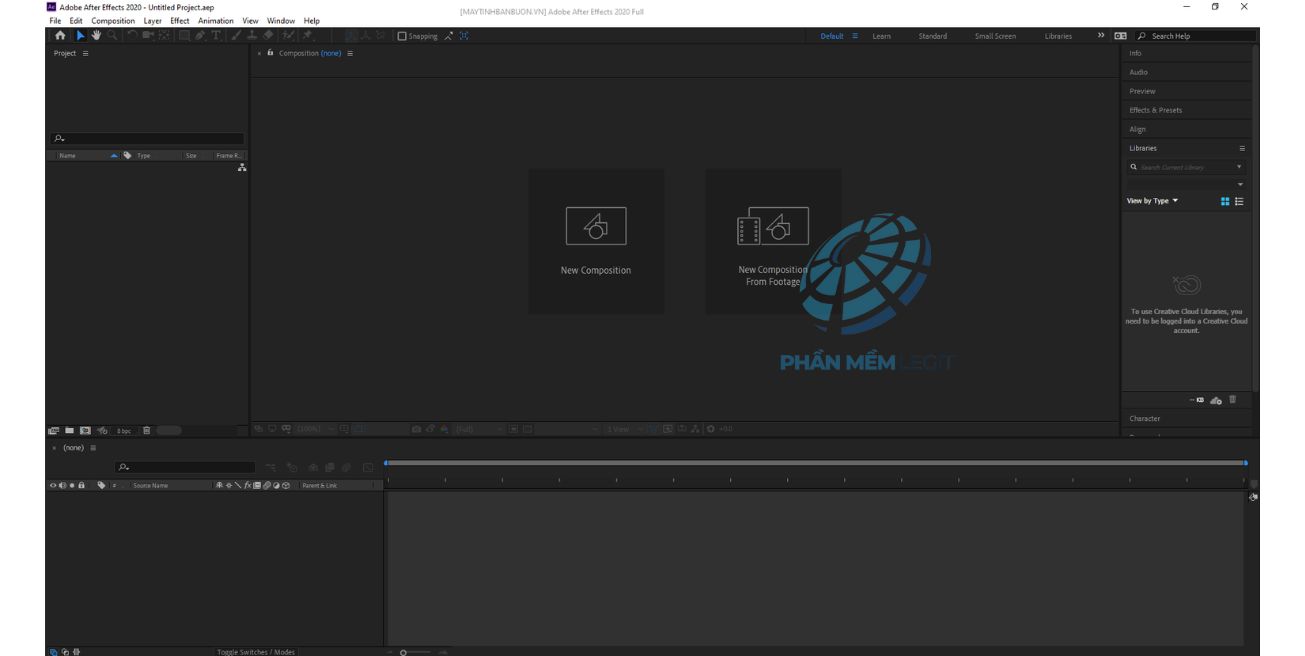Select the Puppet Pin tool
This screenshot has height=656, width=1305.
coord(307,35)
